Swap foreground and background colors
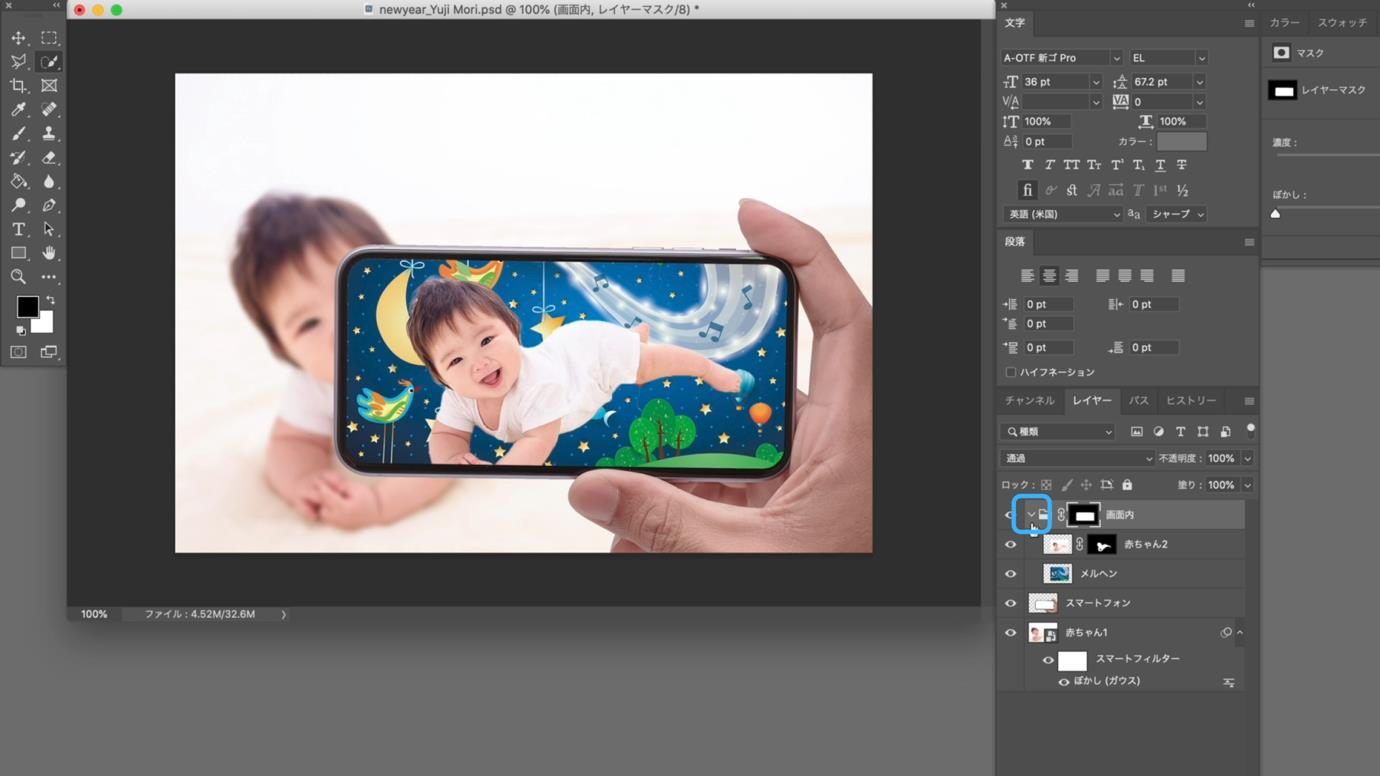 (50, 300)
